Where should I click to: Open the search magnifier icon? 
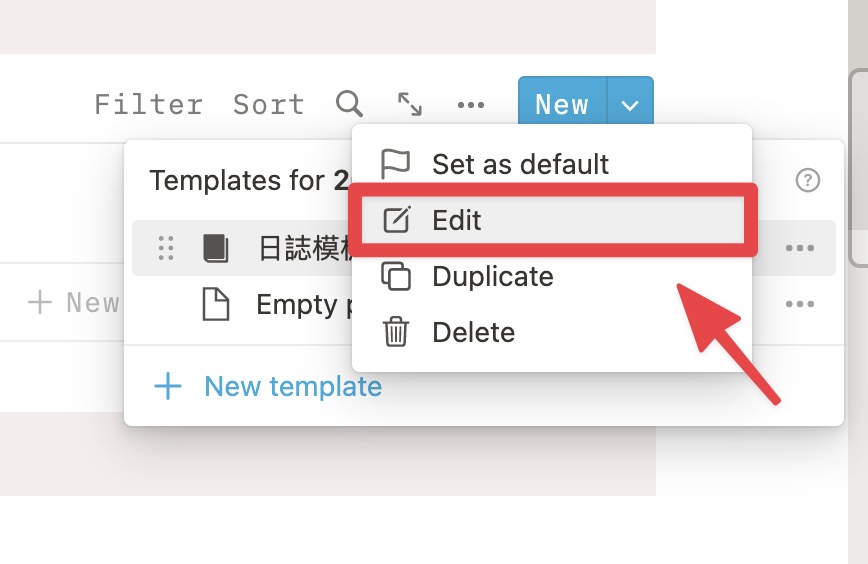pyautogui.click(x=349, y=104)
